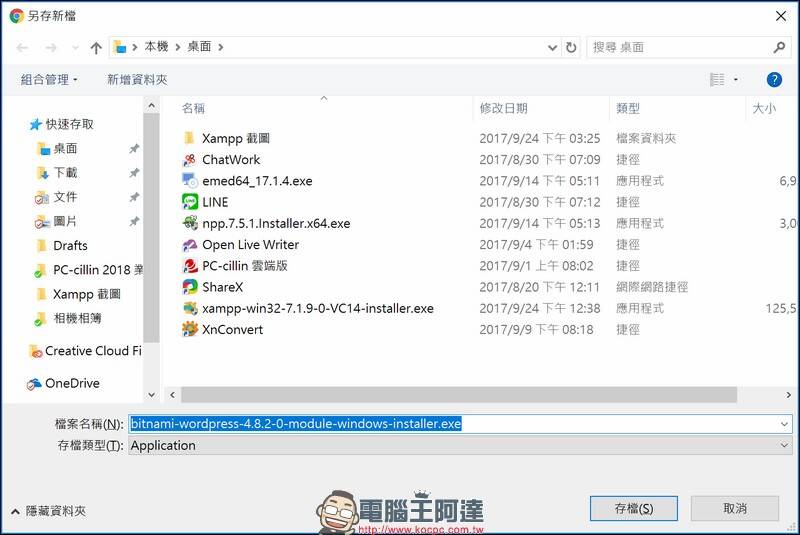The width and height of the screenshot is (800, 535).
Task: Click sidebar scrollbar up arrow
Action: (x=151, y=106)
